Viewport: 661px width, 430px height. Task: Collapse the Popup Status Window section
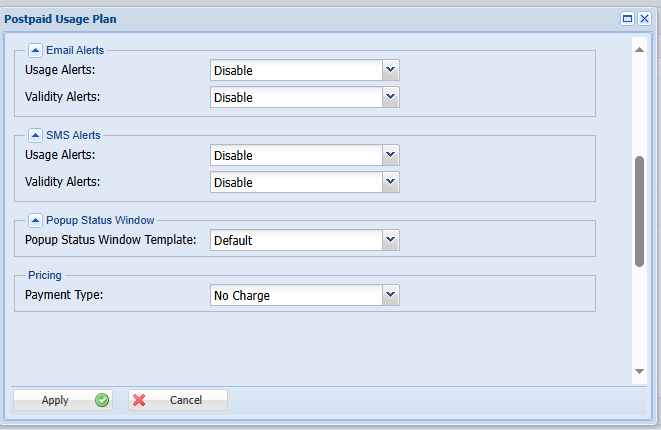35,219
